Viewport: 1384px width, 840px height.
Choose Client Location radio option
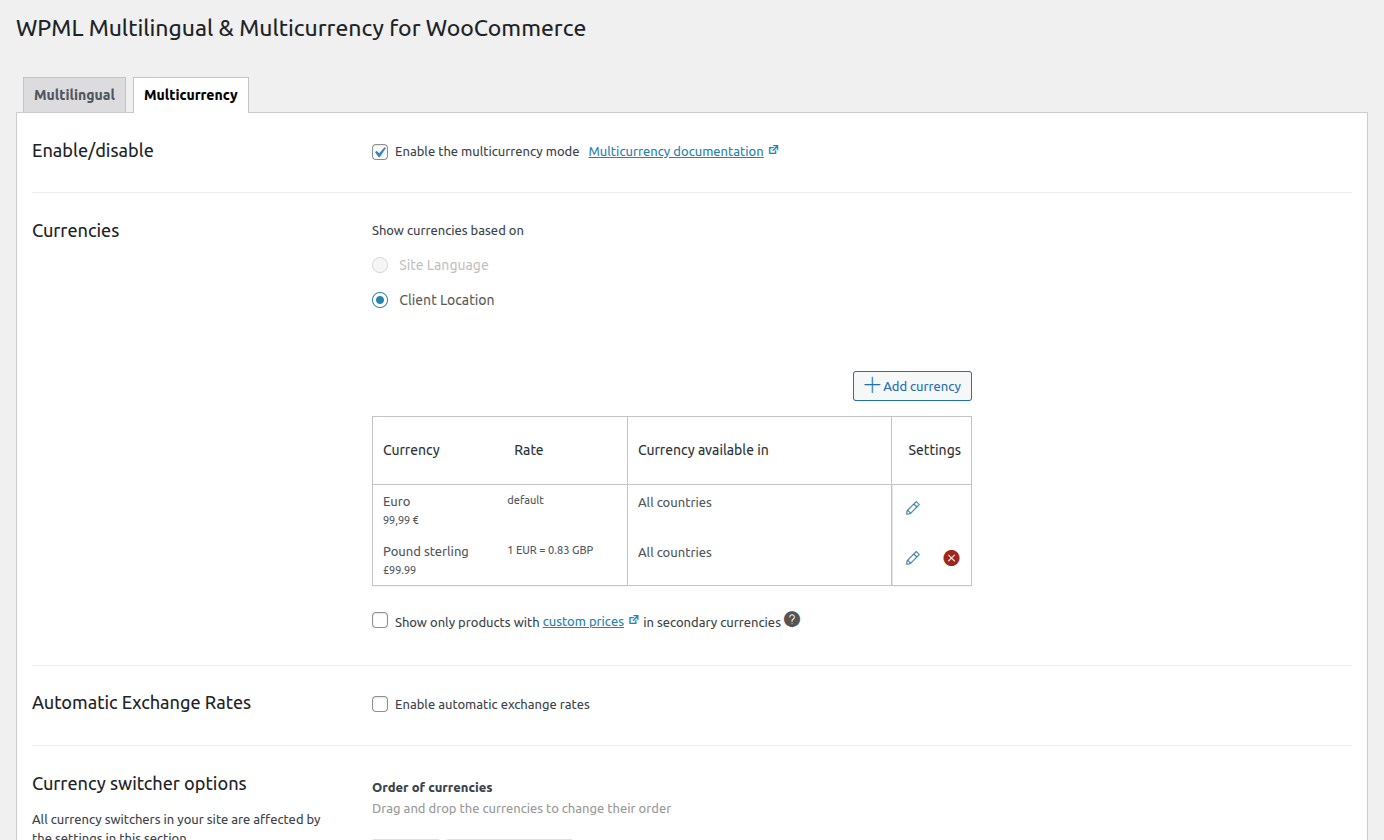pos(380,300)
